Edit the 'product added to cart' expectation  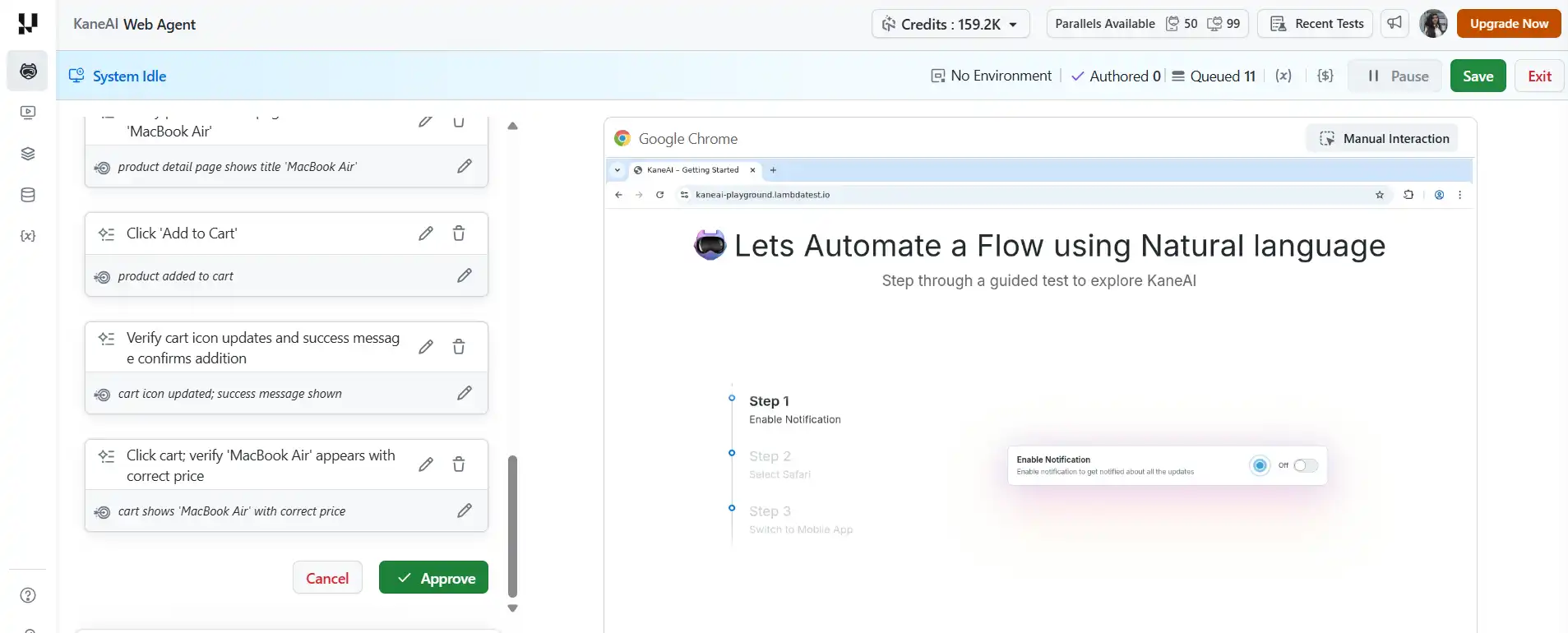pos(465,275)
